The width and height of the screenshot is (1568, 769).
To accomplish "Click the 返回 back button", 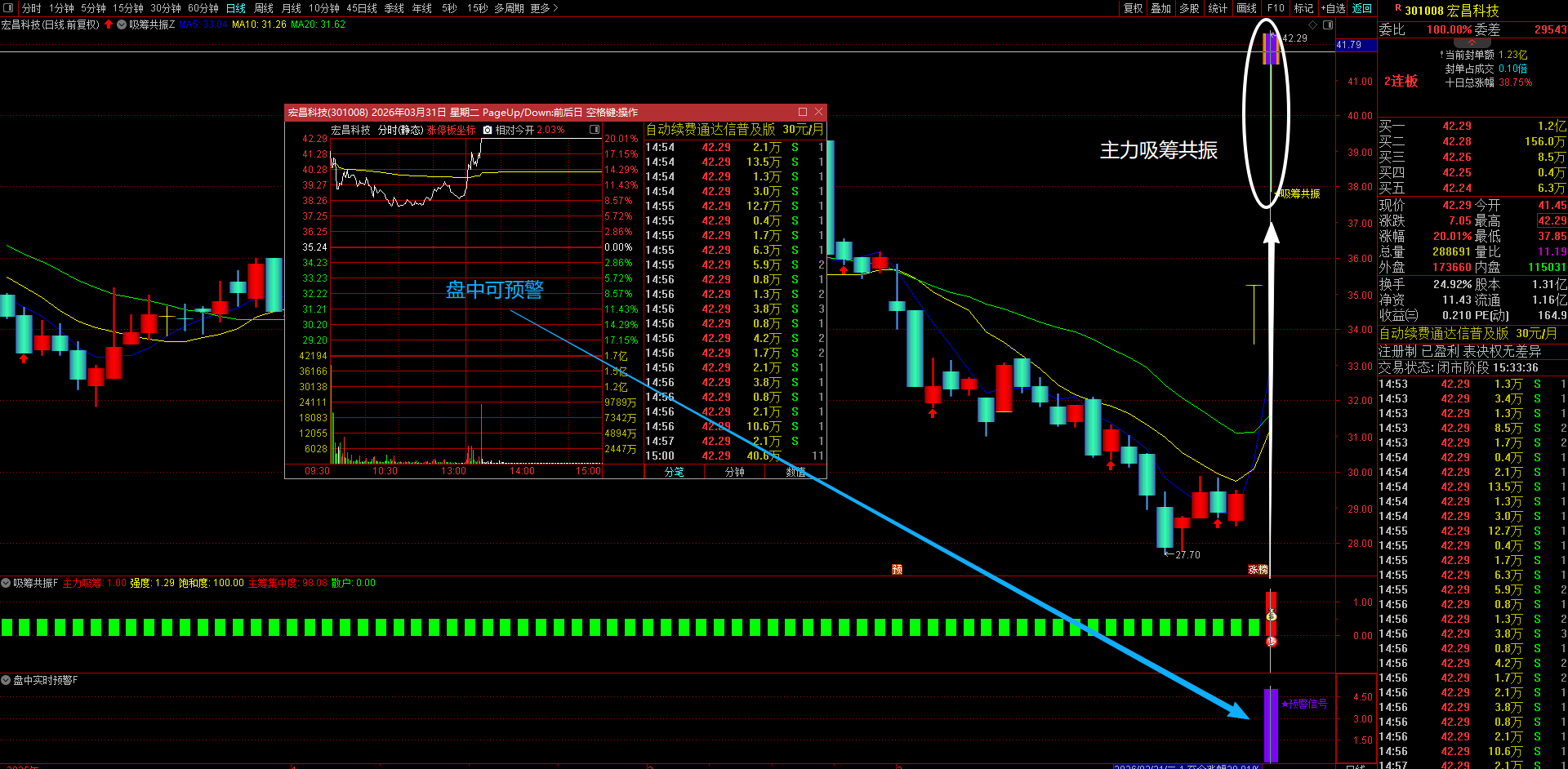I will (1362, 8).
